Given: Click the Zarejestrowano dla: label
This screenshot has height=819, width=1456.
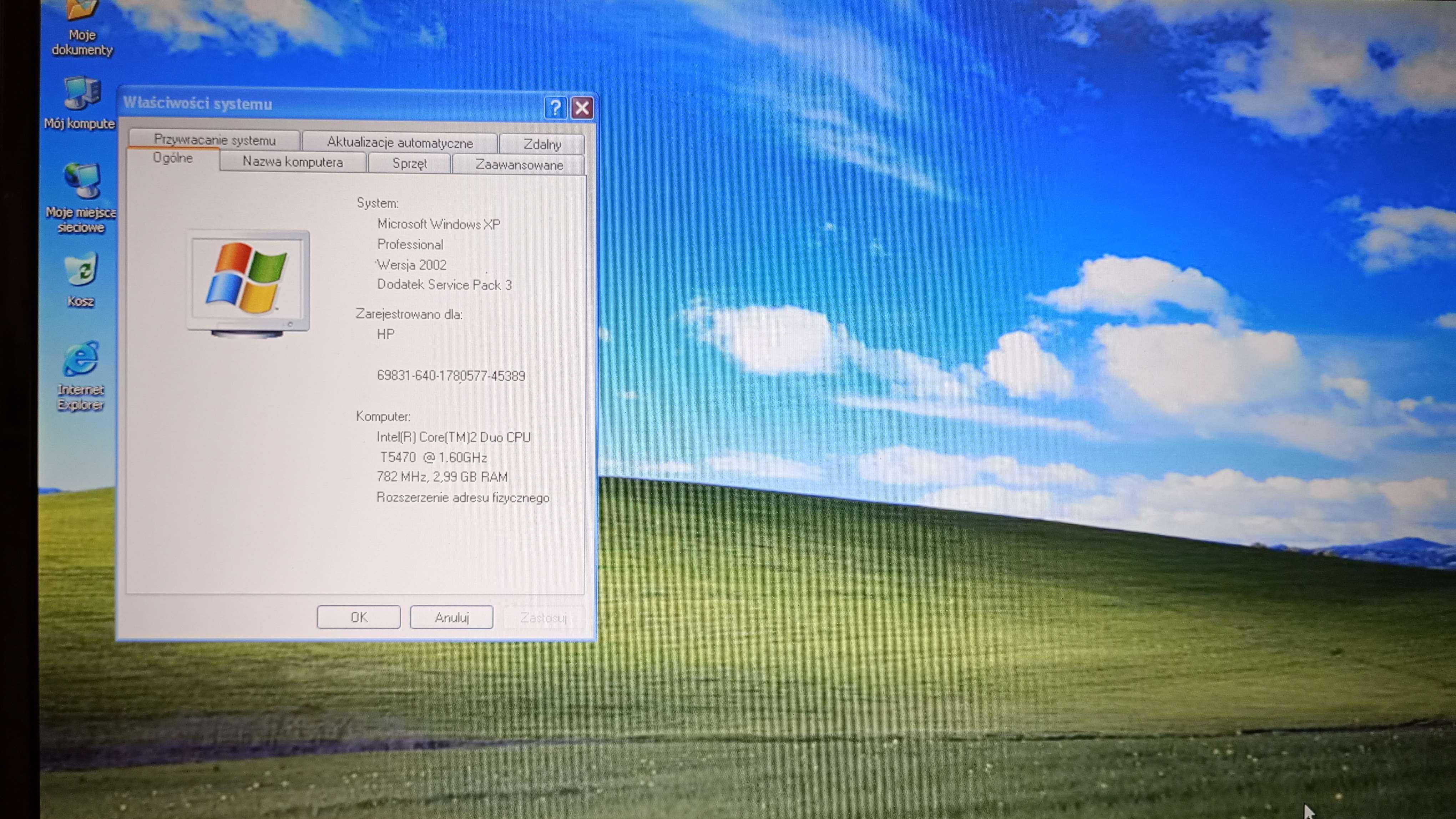Looking at the screenshot, I should click(409, 314).
